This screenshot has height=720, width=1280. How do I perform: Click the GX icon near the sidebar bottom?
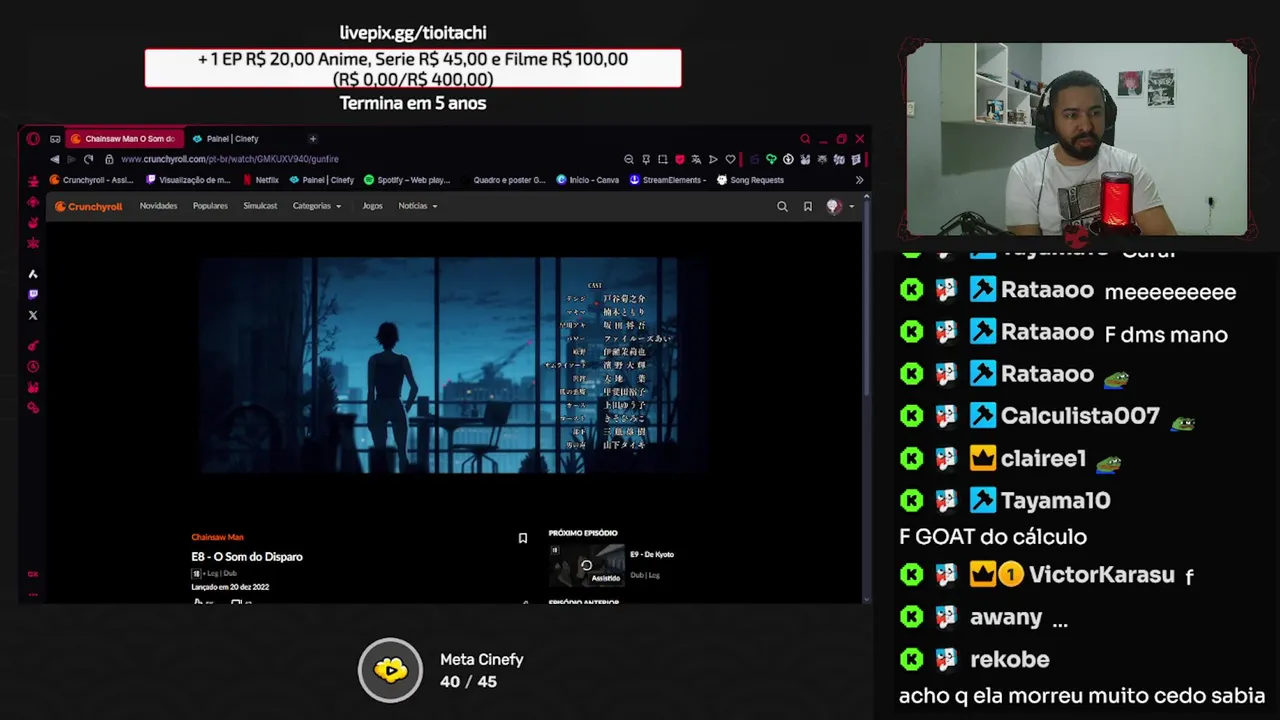pos(33,574)
